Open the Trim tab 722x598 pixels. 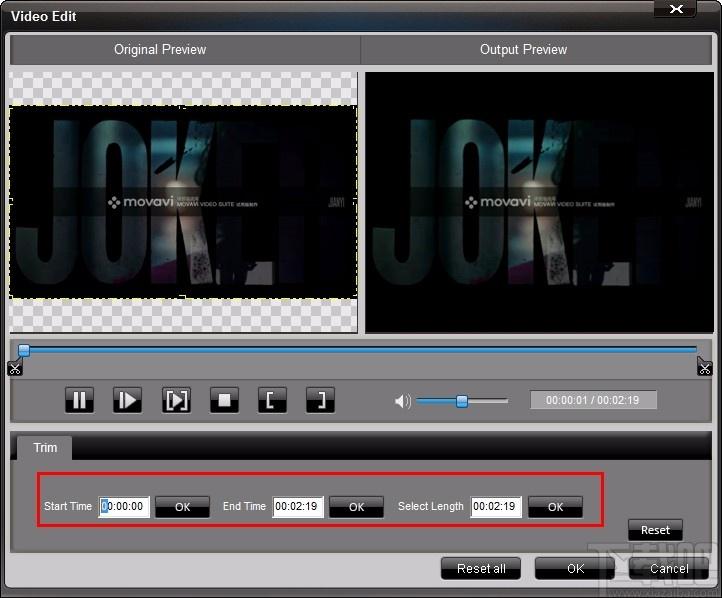point(45,448)
